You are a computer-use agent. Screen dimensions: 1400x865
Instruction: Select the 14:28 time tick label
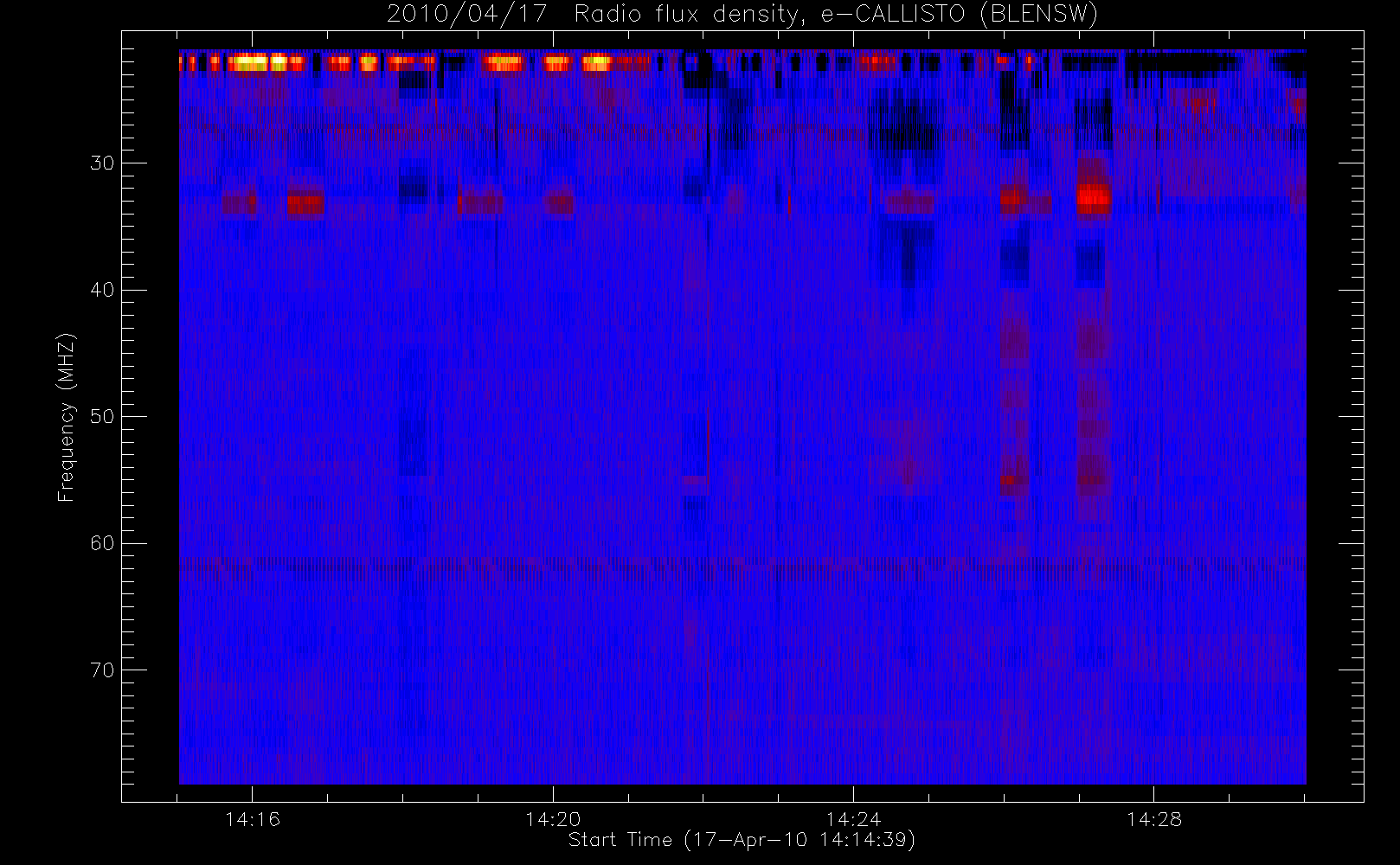coord(1153,819)
